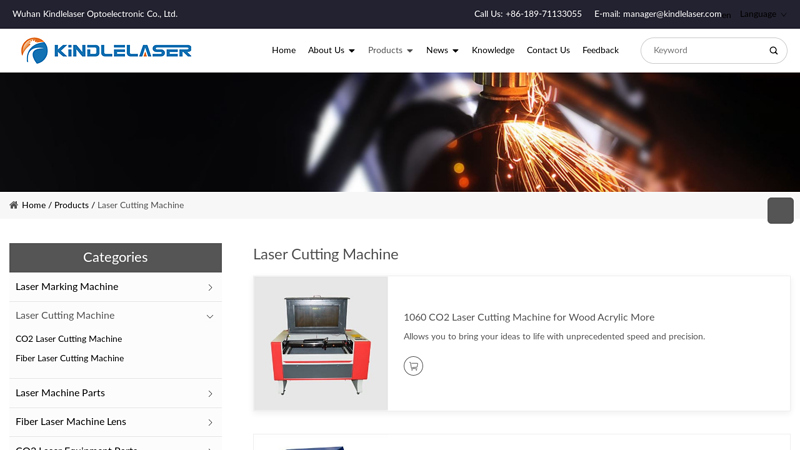800x450 pixels.
Task: Open the 1060 CO2 Laser Cutting Machine title
Action: click(x=529, y=317)
